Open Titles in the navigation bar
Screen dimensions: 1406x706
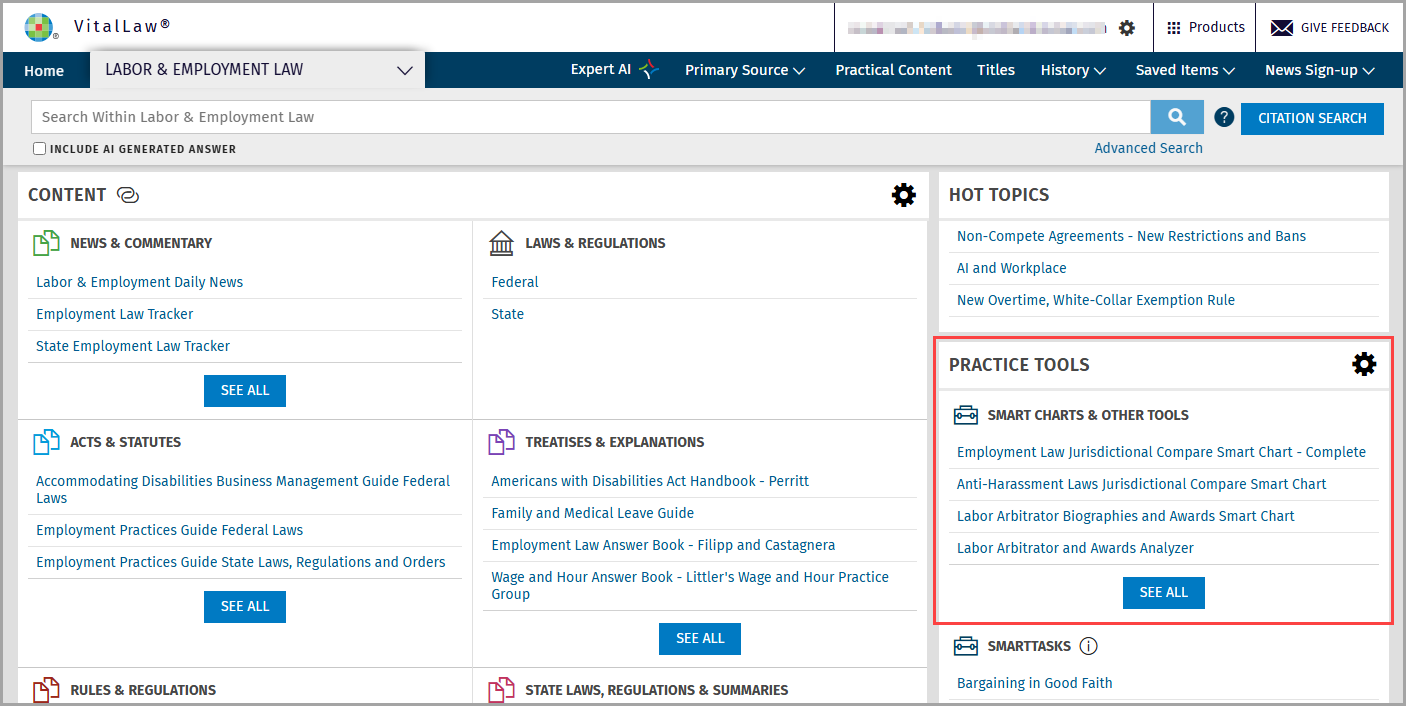996,70
